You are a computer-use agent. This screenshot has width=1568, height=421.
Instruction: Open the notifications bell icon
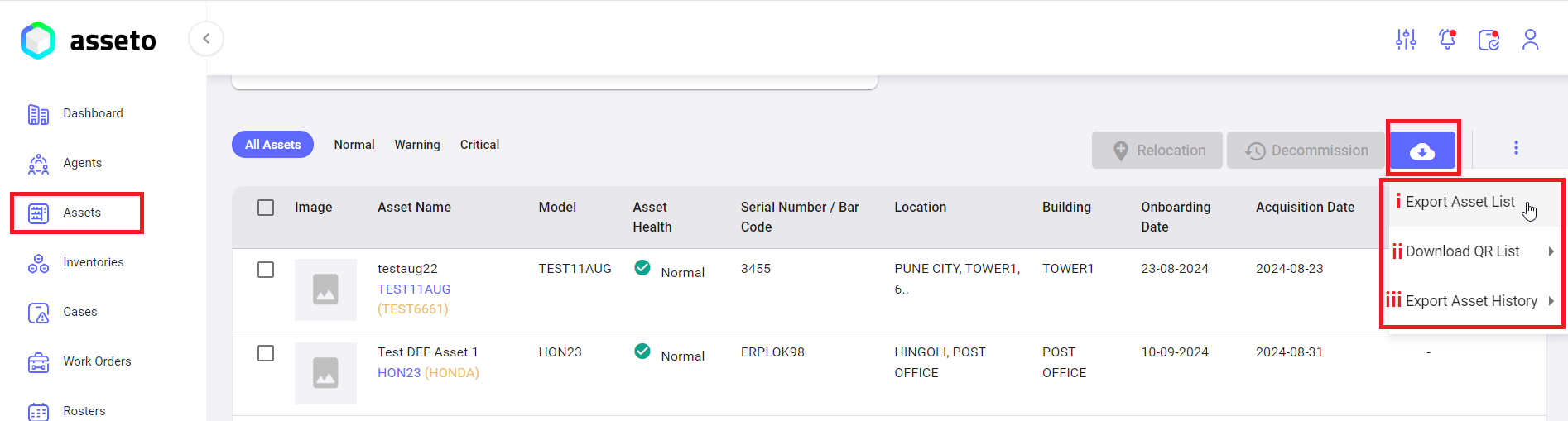(1447, 39)
